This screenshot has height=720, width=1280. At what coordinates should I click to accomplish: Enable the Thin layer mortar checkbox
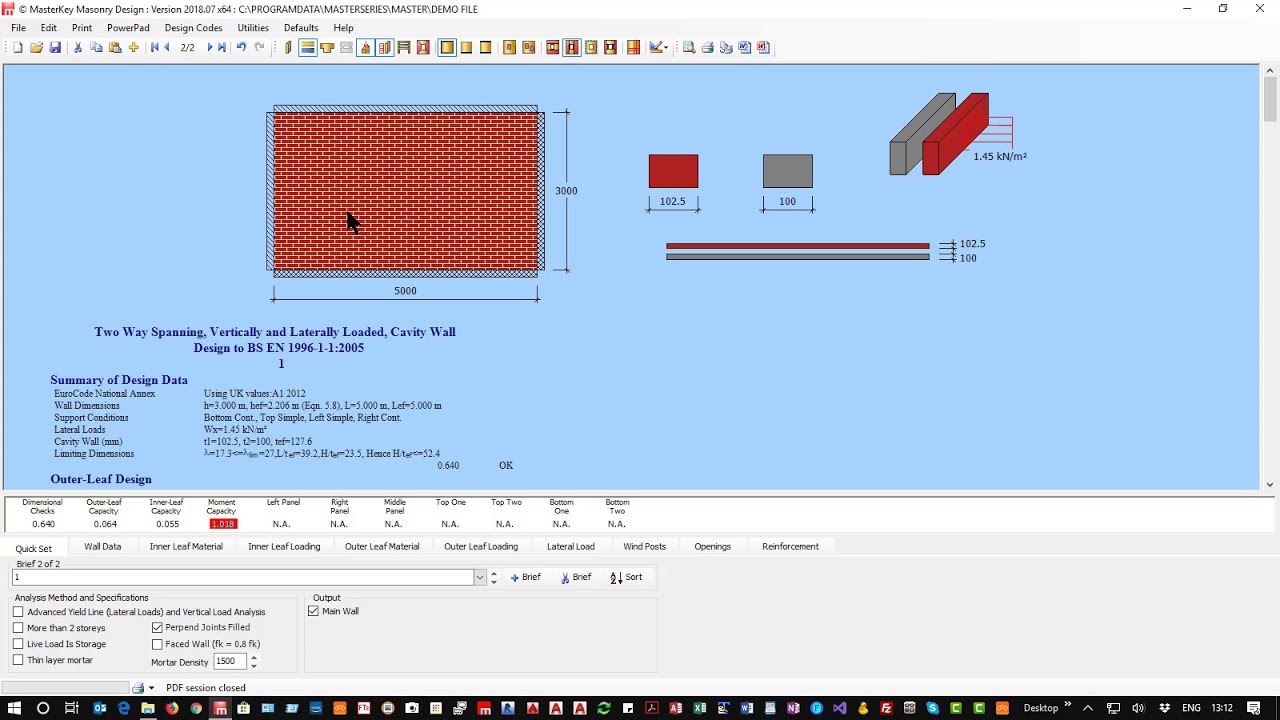(x=18, y=660)
